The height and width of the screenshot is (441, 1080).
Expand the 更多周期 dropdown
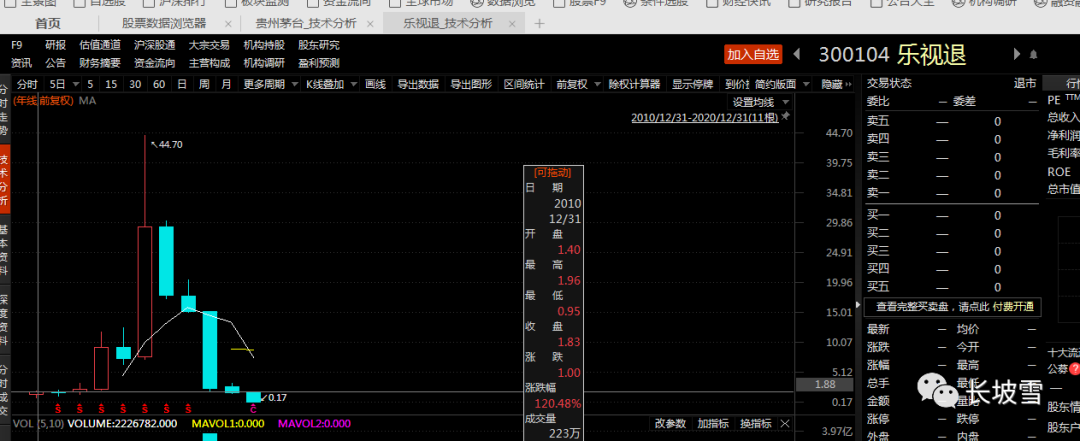pyautogui.click(x=294, y=84)
